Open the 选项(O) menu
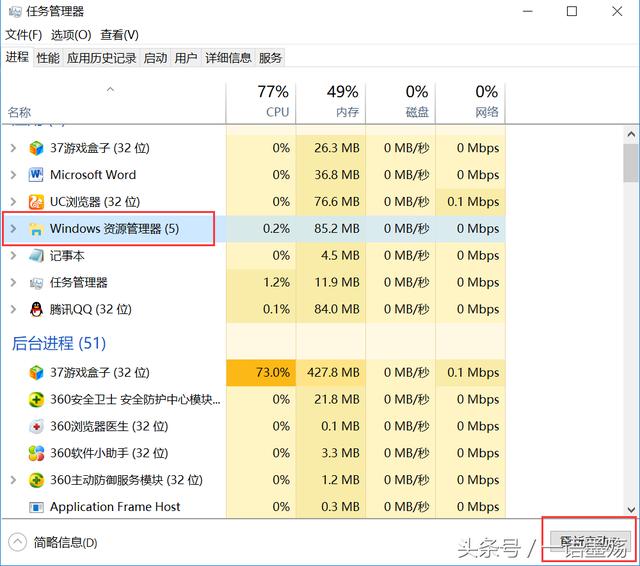This screenshot has width=640, height=566. [71, 35]
